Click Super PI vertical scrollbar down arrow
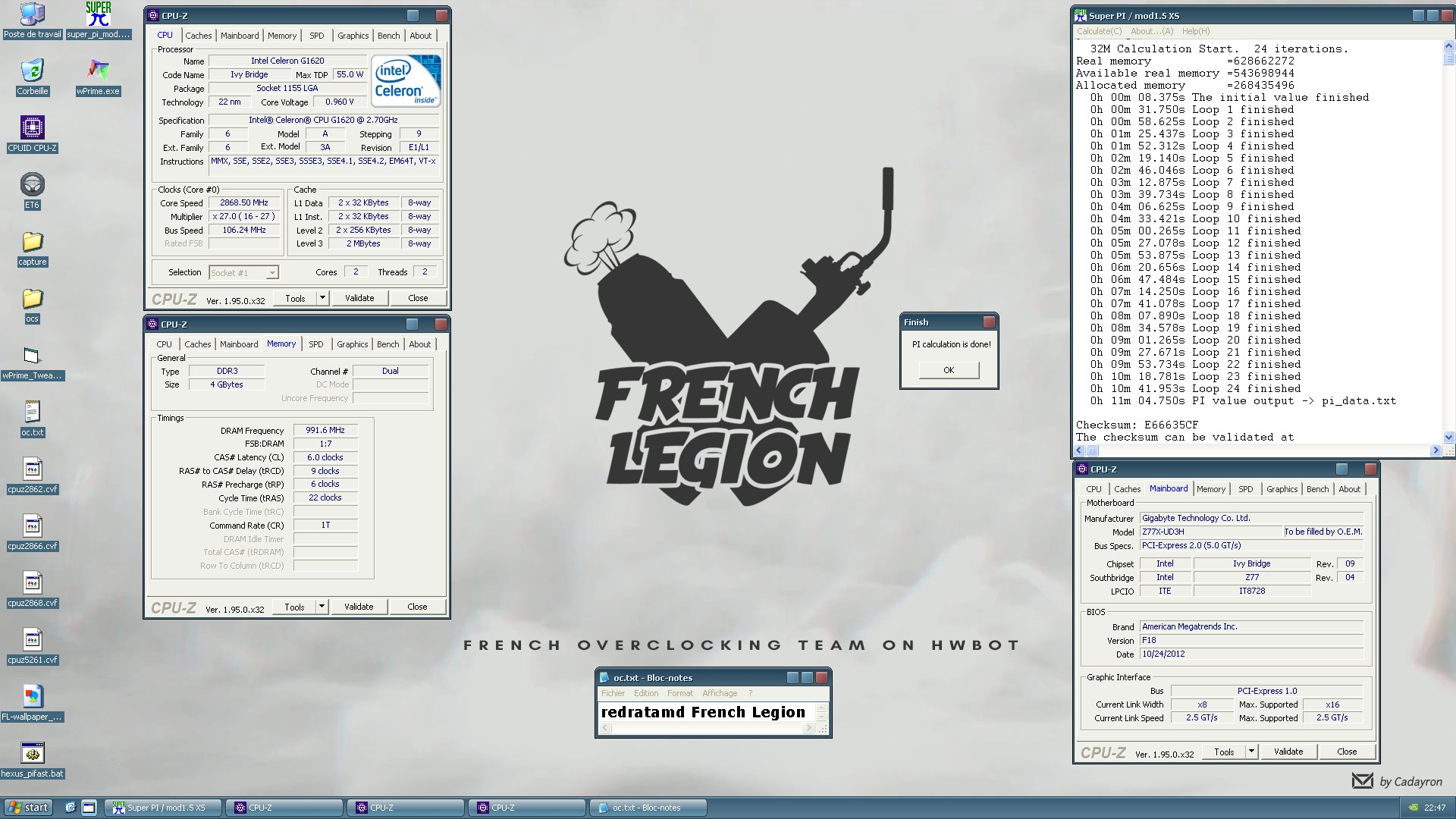1456x819 pixels. pyautogui.click(x=1449, y=437)
